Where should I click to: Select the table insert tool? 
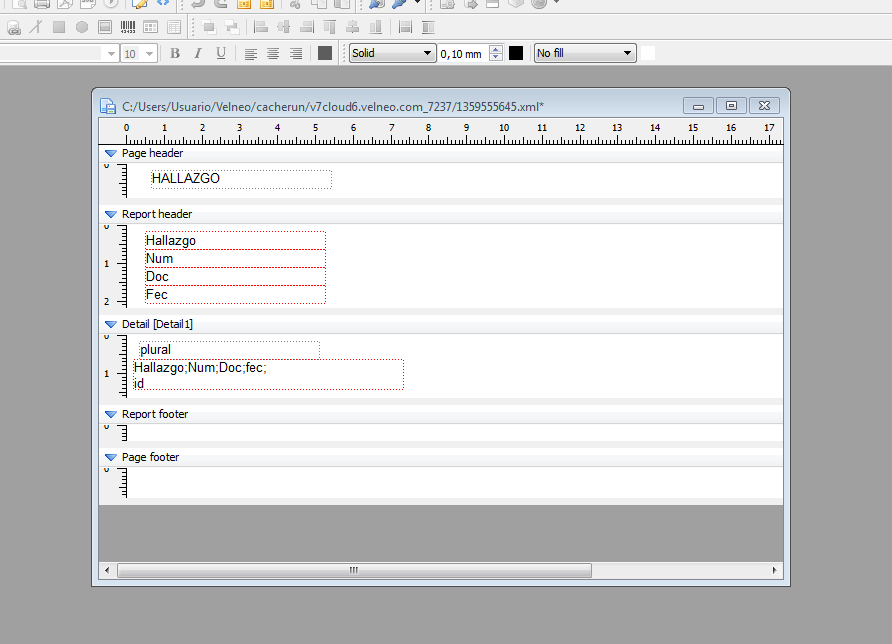174,27
